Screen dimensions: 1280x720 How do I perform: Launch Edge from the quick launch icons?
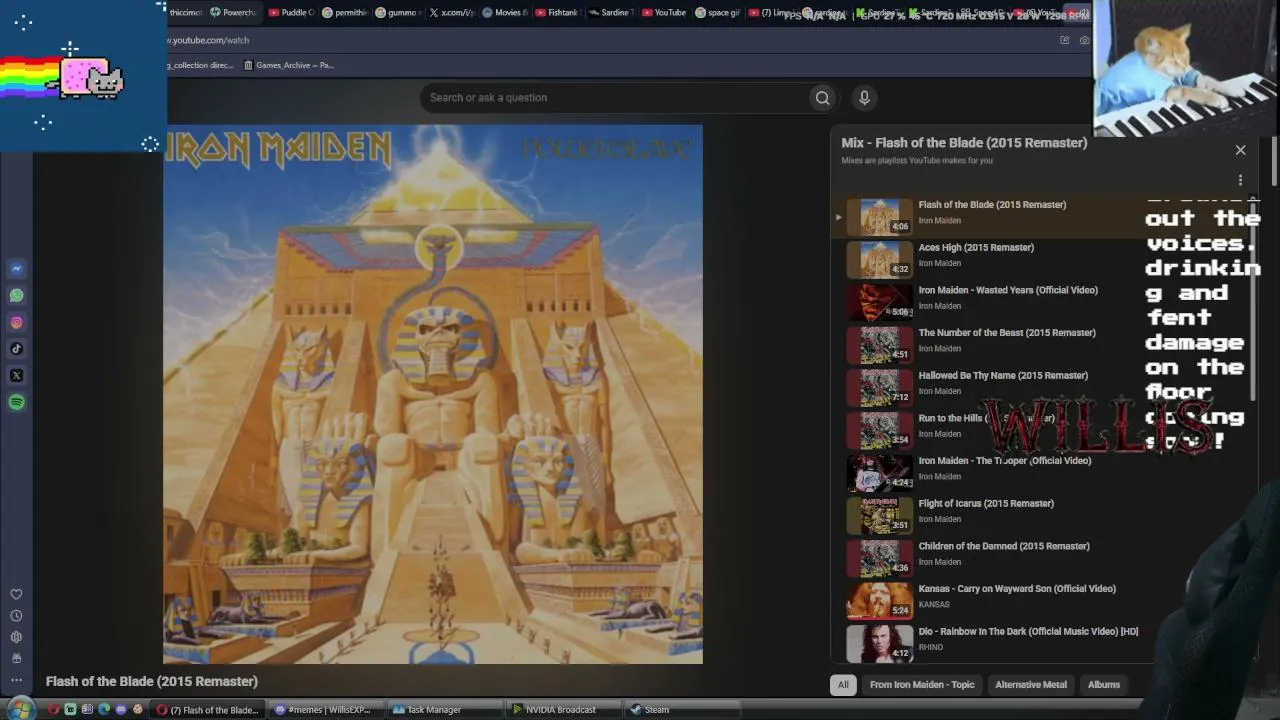pos(104,710)
